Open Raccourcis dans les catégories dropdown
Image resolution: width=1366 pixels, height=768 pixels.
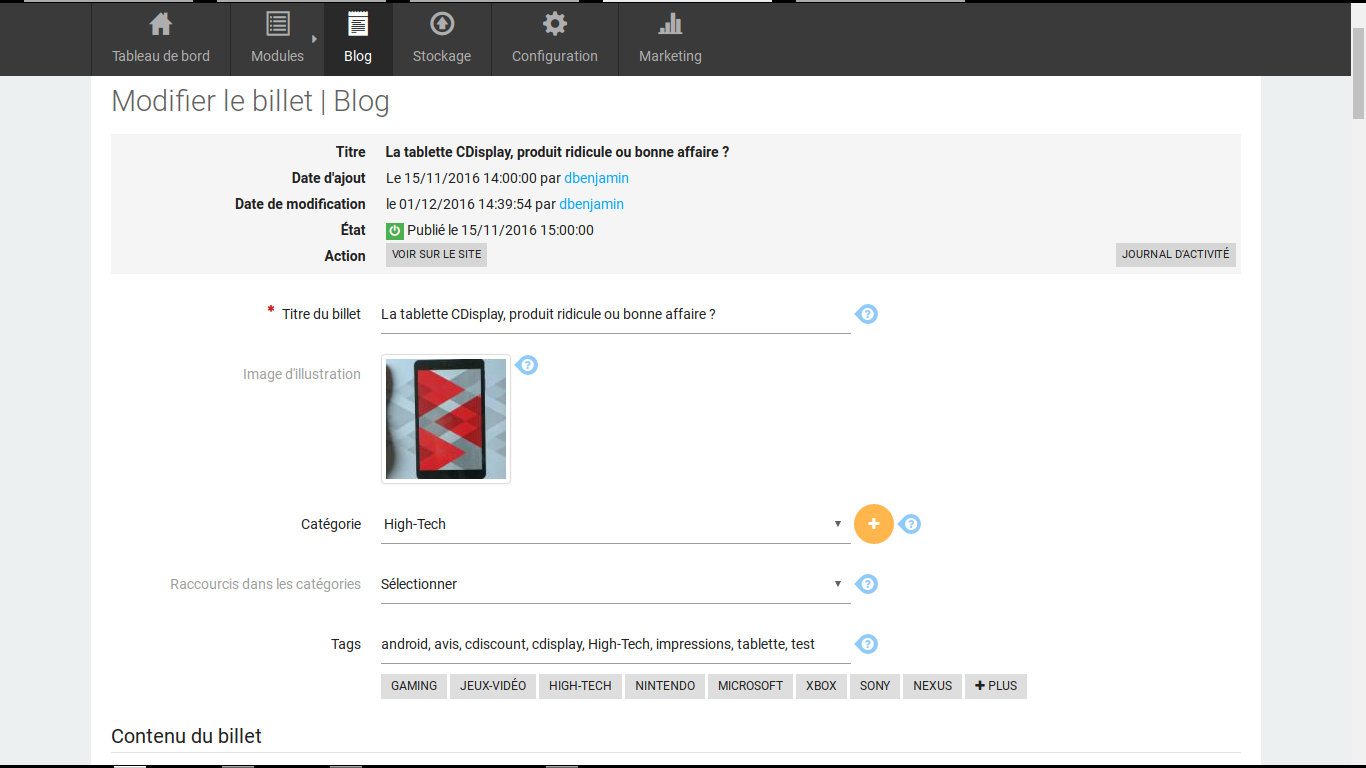[x=615, y=584]
